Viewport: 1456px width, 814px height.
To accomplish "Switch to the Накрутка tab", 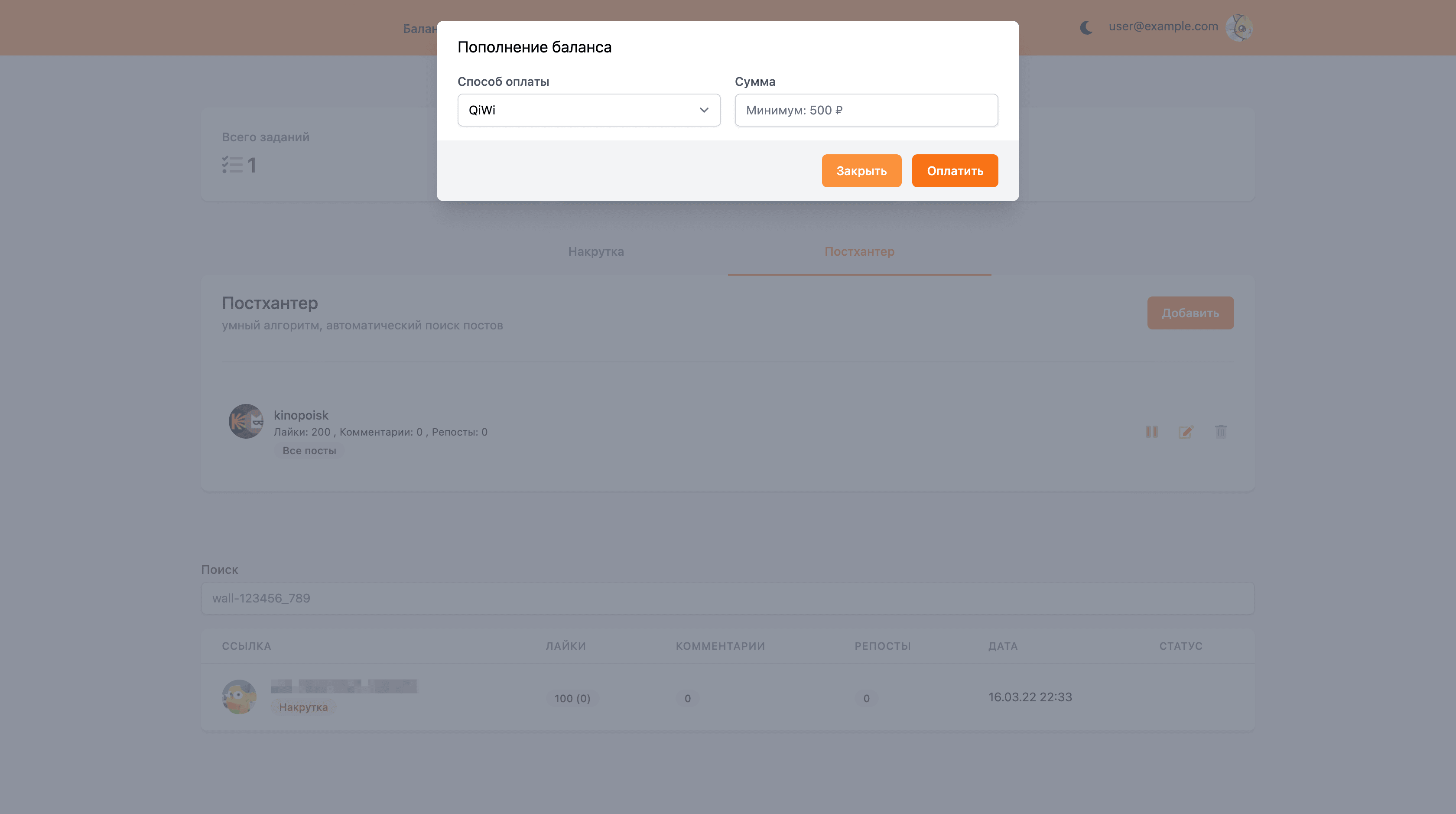I will click(x=596, y=251).
